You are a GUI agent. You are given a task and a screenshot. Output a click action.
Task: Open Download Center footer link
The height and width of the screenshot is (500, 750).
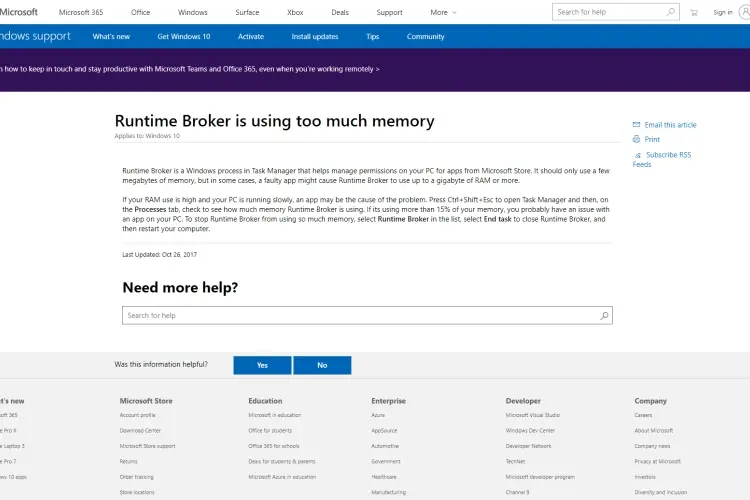pyautogui.click(x=140, y=430)
